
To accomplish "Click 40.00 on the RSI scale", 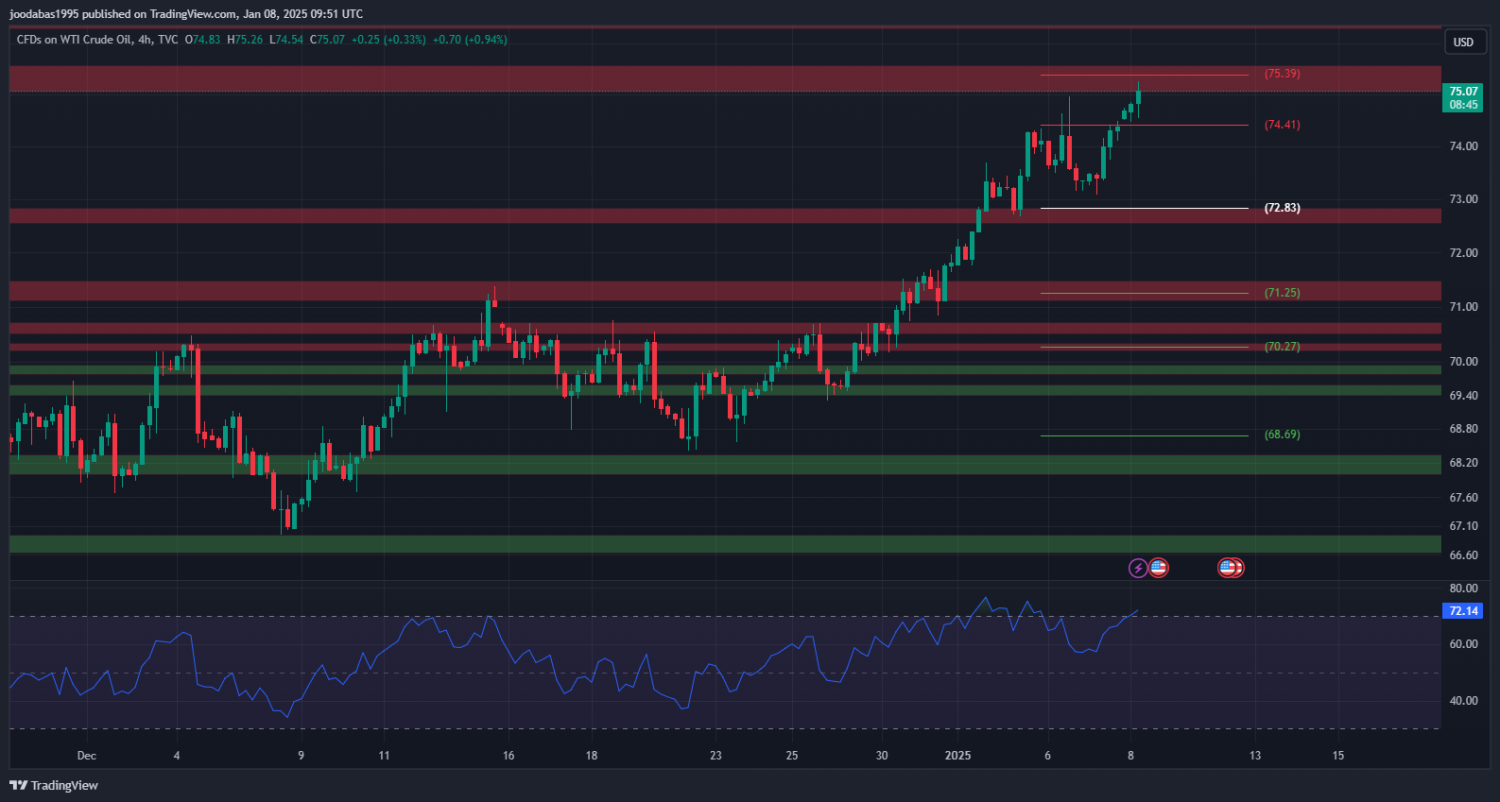I will point(1463,701).
